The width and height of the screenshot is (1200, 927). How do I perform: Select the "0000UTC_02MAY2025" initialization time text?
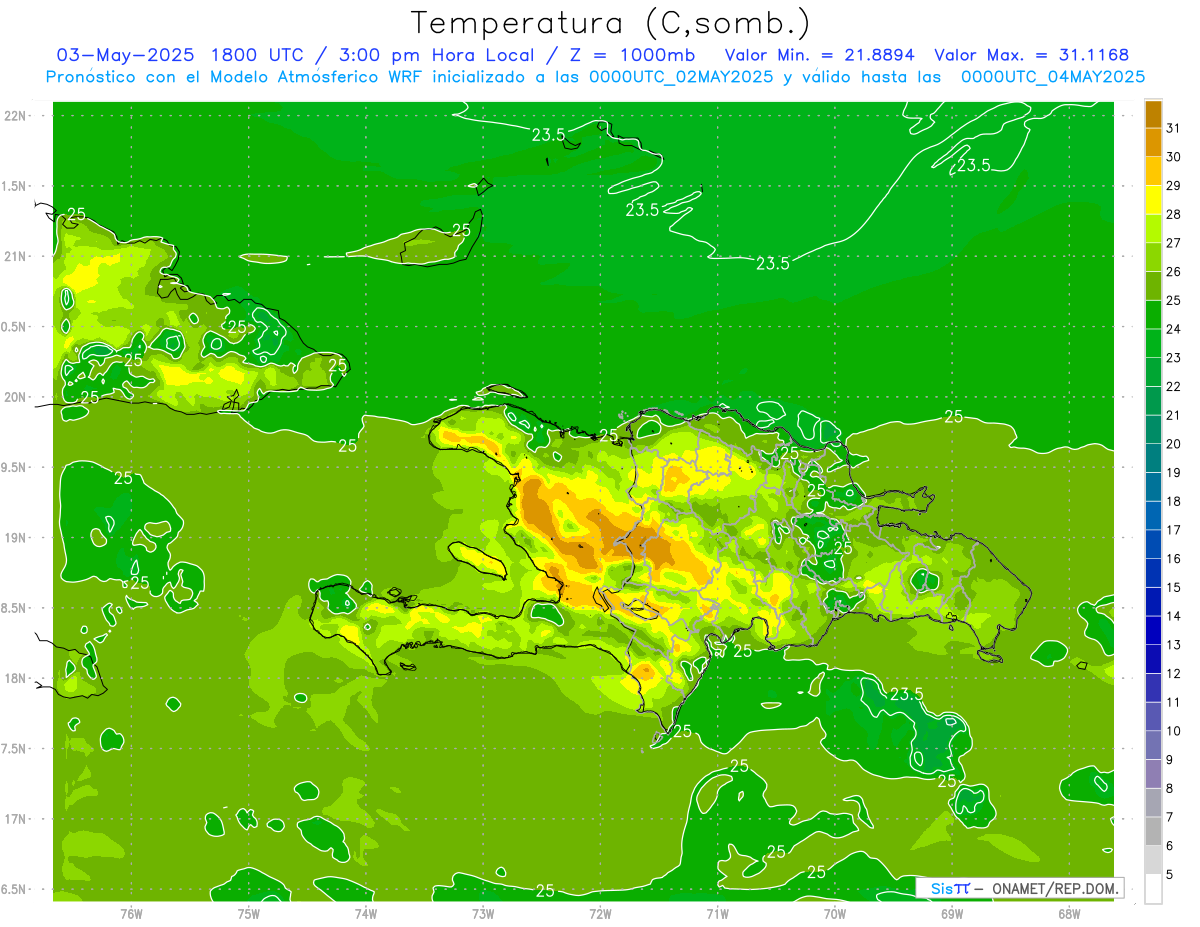(681, 77)
